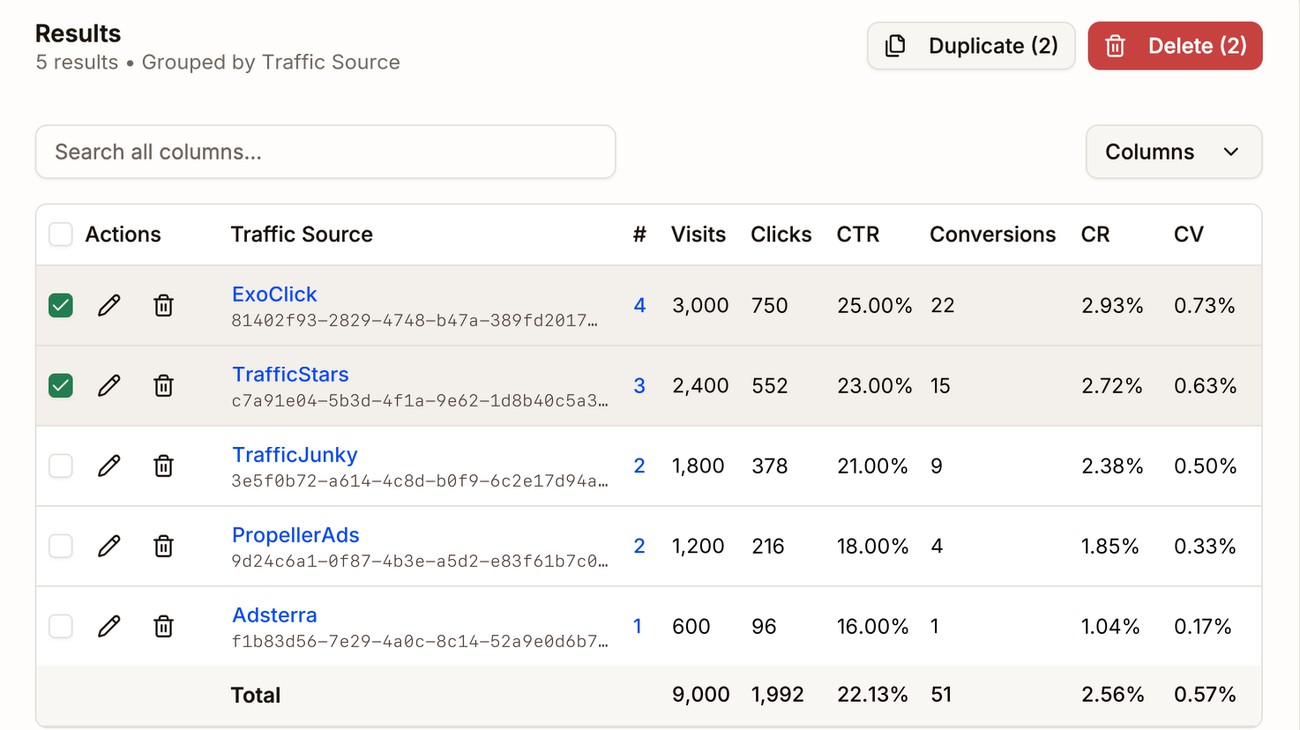Viewport: 1300px width, 730px height.
Task: Select the Total CTR value 22.13%
Action: 873,695
